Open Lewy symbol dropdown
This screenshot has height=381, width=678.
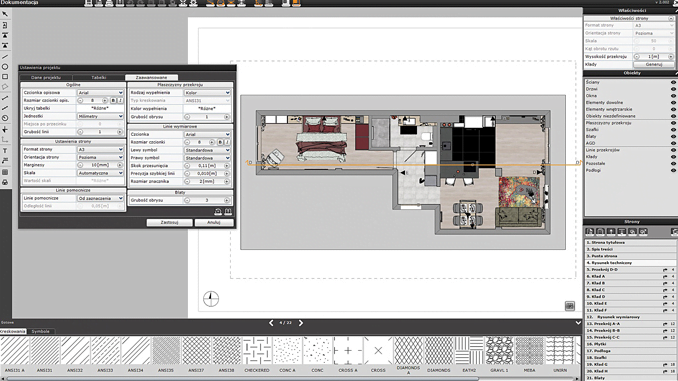[207, 150]
